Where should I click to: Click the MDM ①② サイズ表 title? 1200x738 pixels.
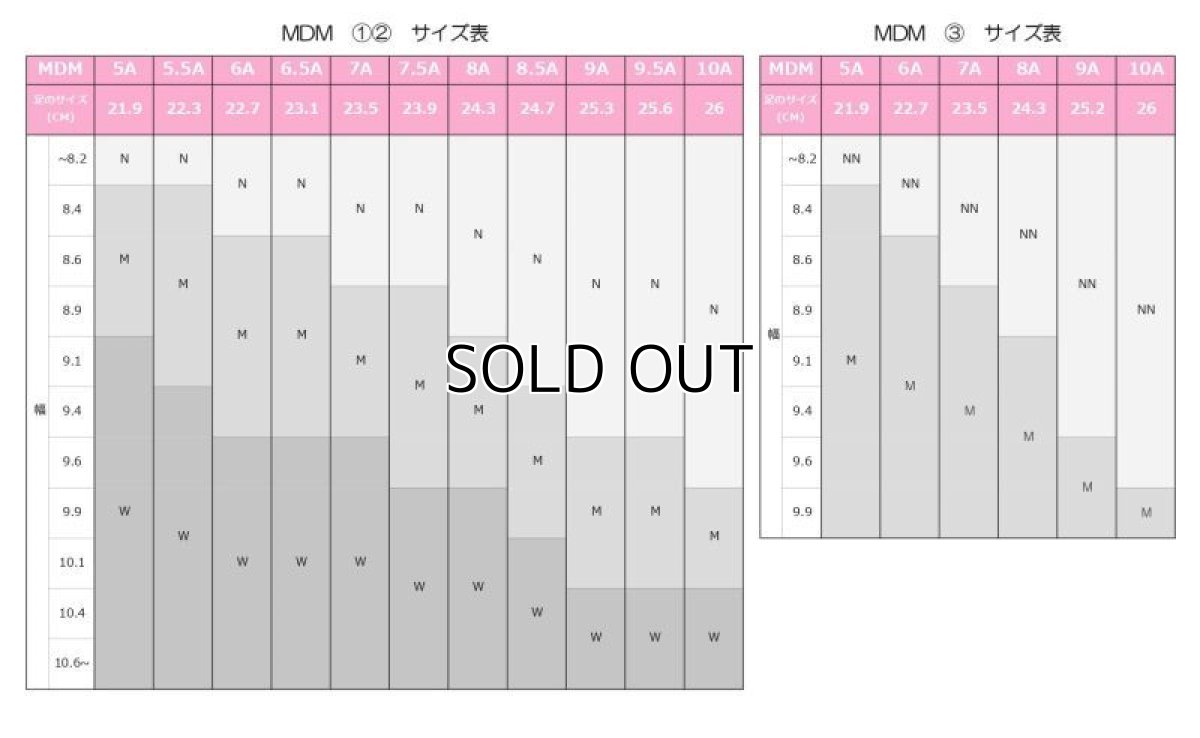tap(385, 33)
